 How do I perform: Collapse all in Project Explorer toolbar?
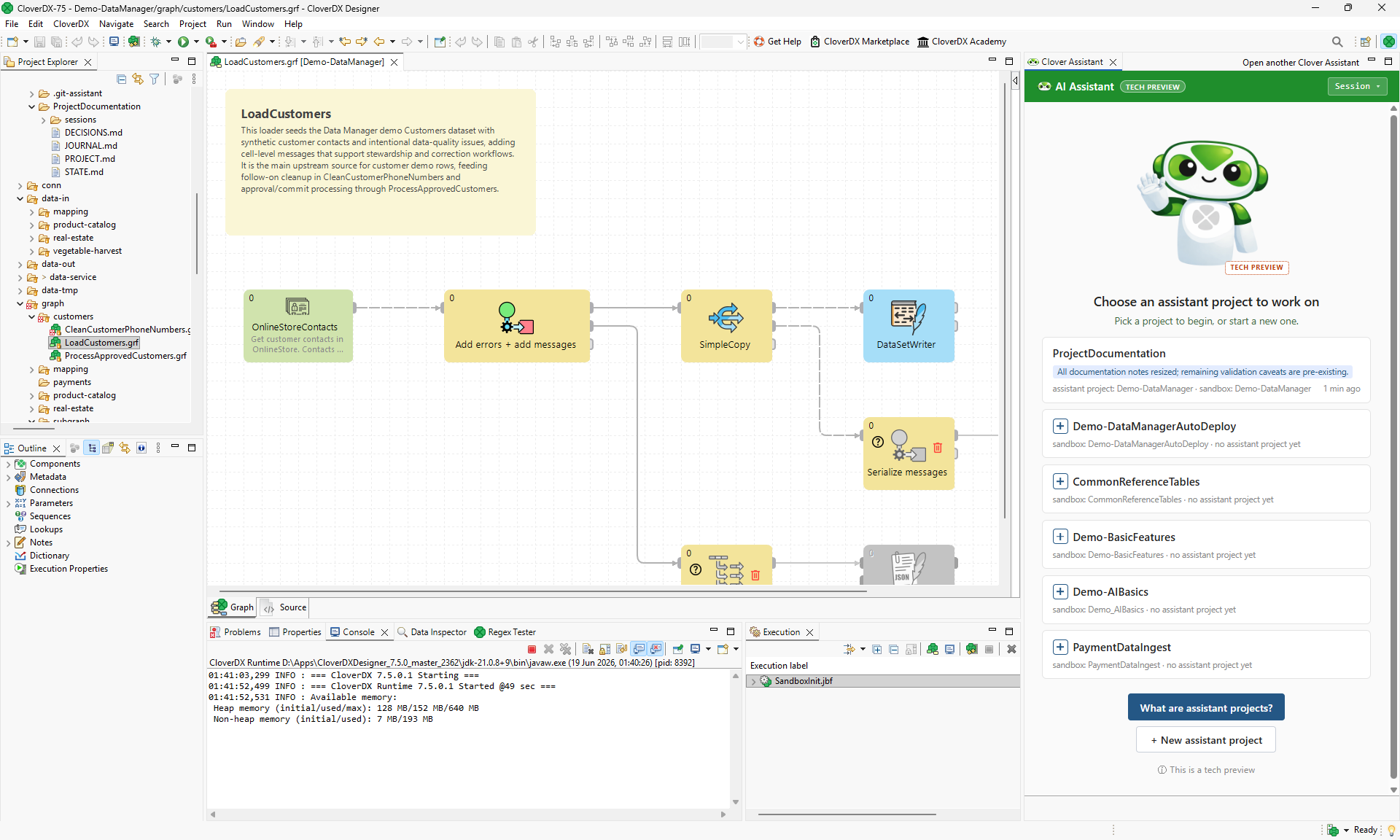122,79
